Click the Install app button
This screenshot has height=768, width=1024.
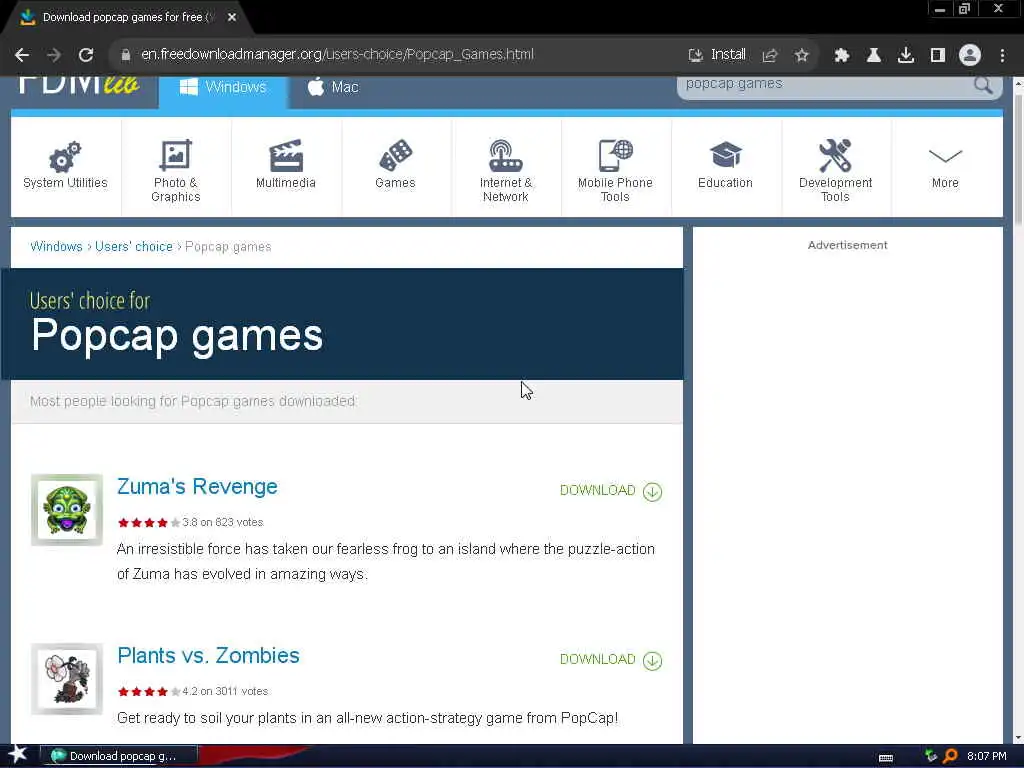(717, 55)
